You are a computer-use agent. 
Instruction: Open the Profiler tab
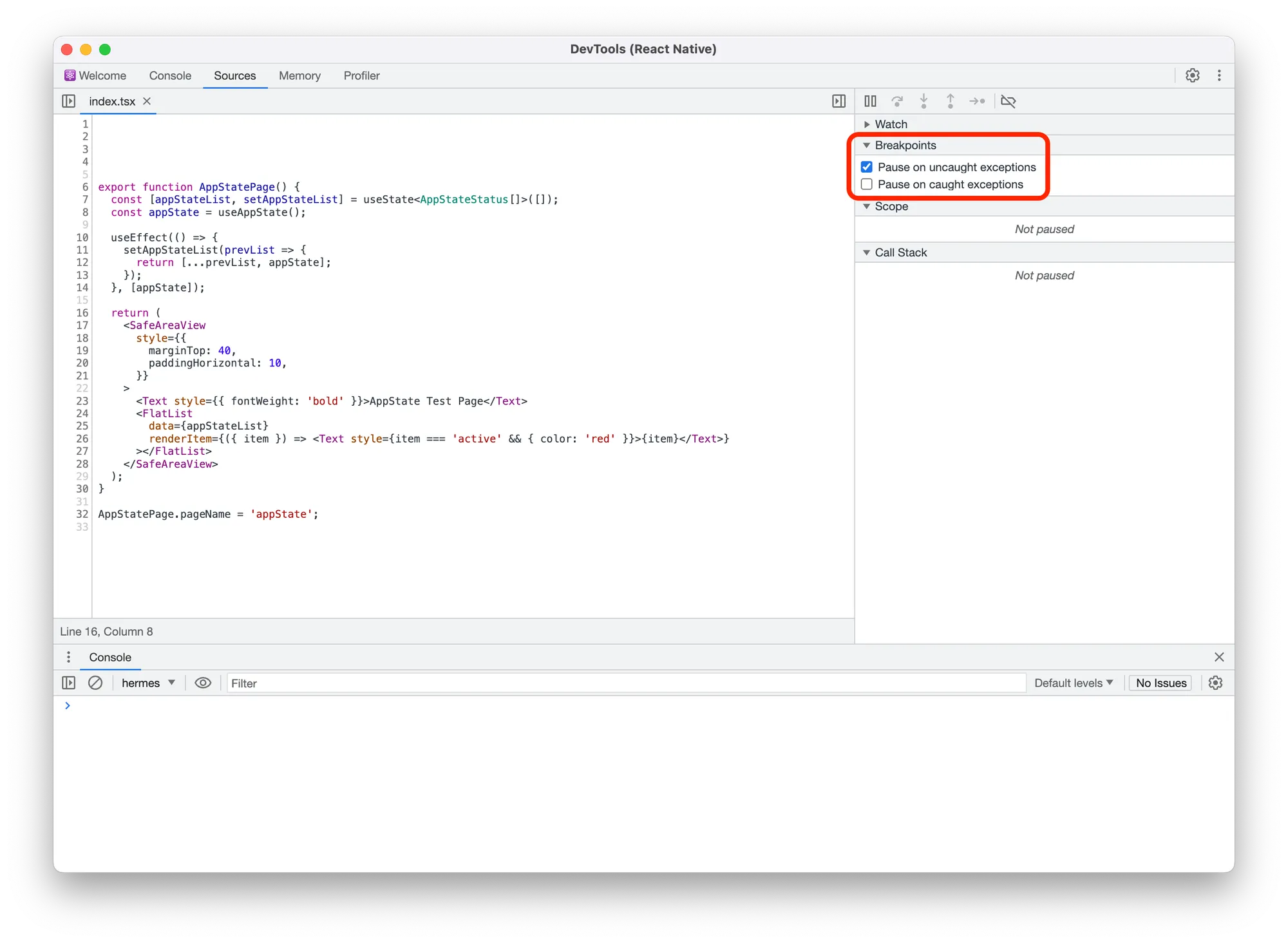[361, 75]
